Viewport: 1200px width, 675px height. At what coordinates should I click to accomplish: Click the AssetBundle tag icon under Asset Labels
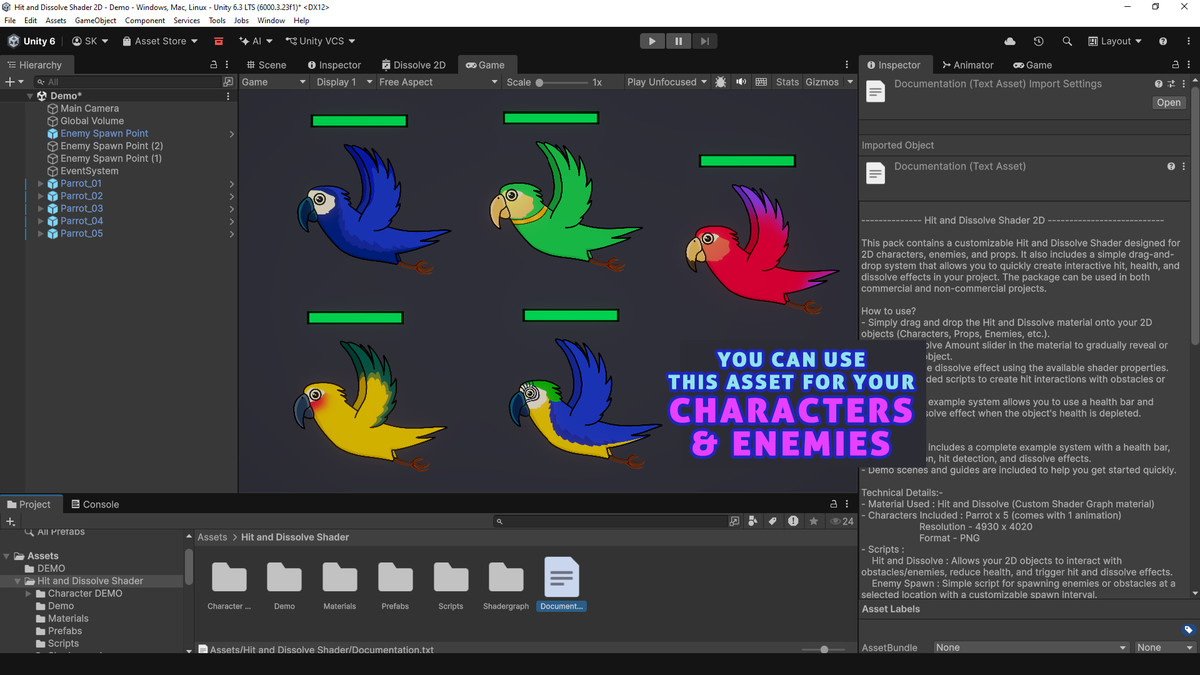point(1188,630)
